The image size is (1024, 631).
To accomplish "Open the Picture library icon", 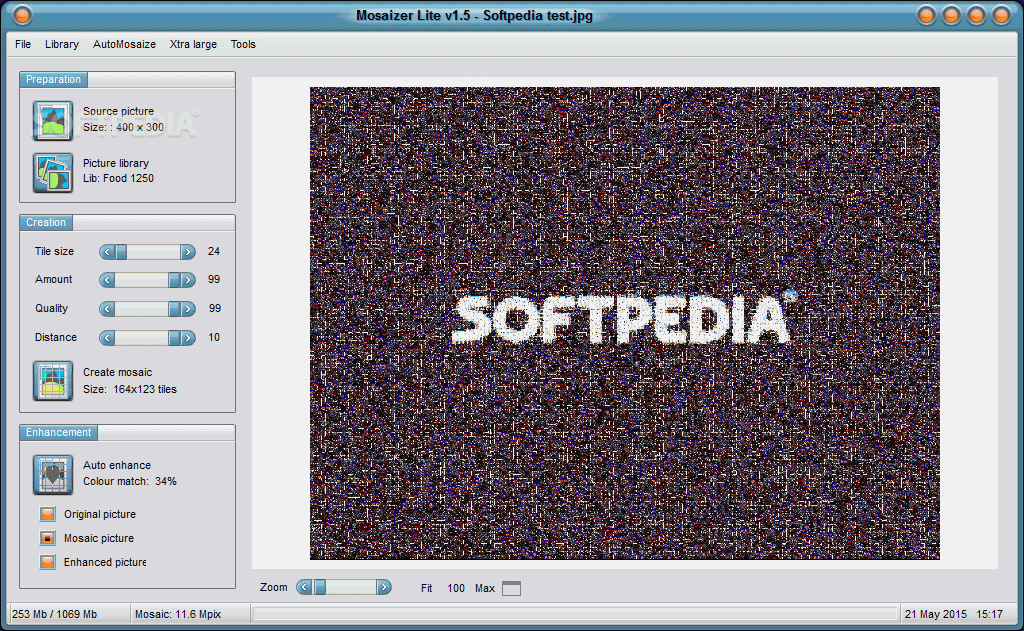I will point(52,172).
